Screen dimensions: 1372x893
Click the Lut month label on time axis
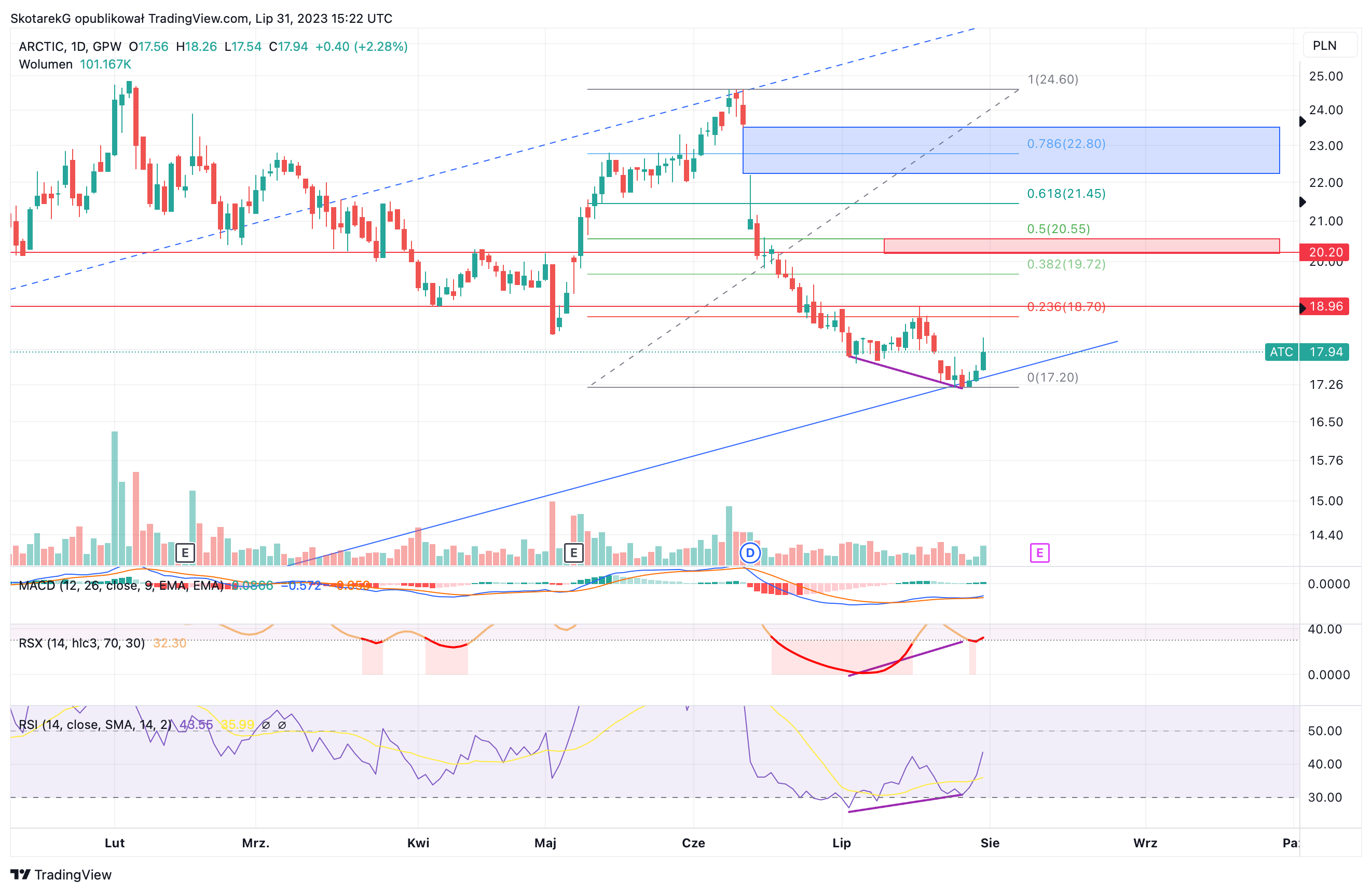[115, 843]
